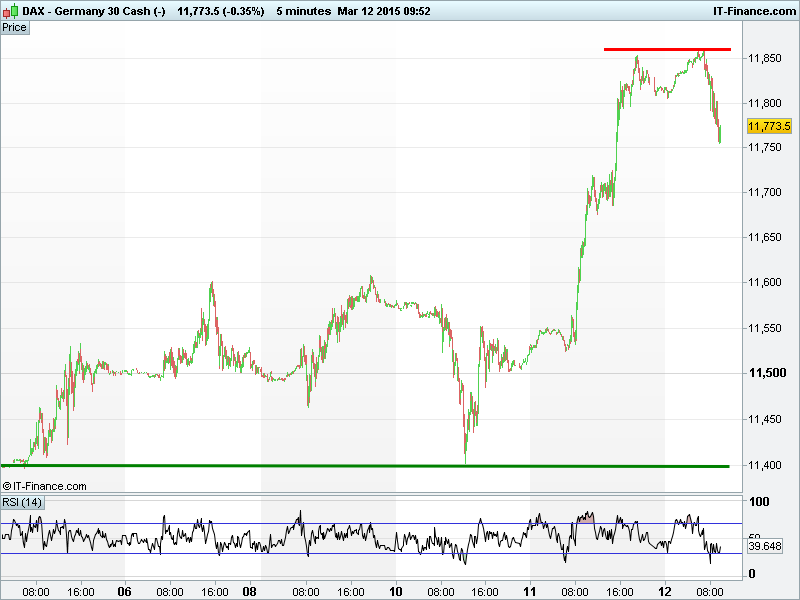Click the © IT-Finance.com copyright text

[x=45, y=486]
